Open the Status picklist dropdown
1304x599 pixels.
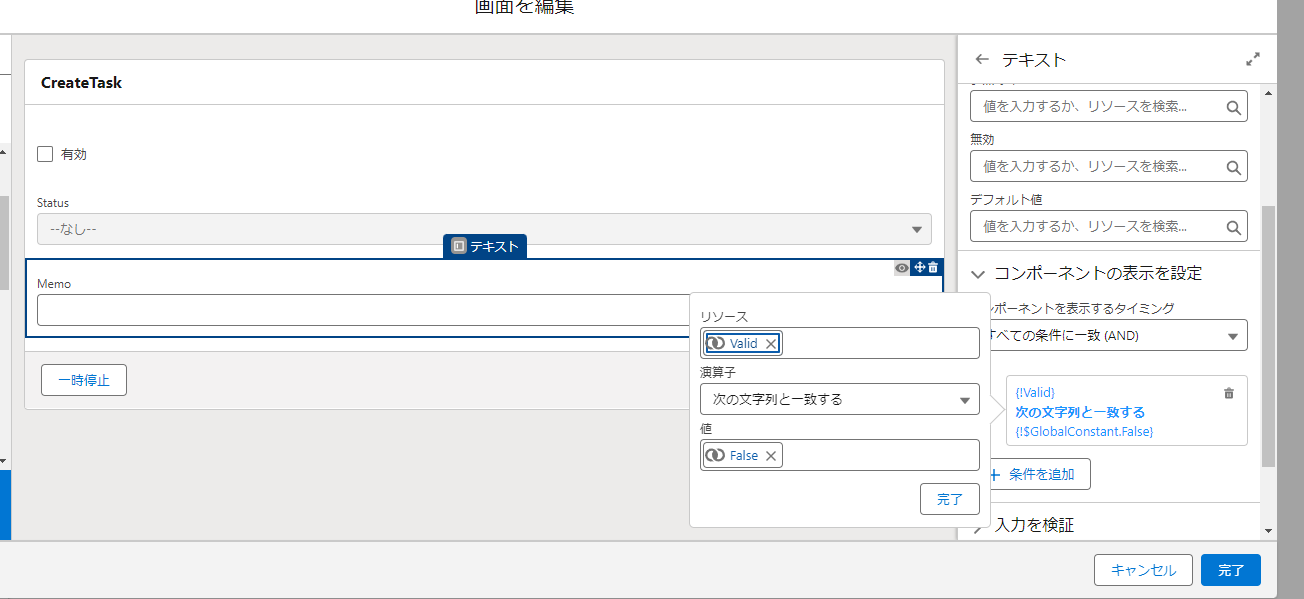tap(484, 229)
